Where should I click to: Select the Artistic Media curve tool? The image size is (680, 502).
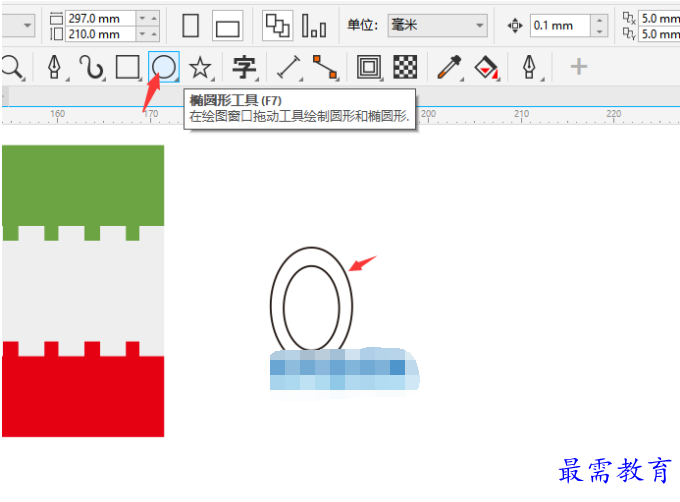pos(92,68)
